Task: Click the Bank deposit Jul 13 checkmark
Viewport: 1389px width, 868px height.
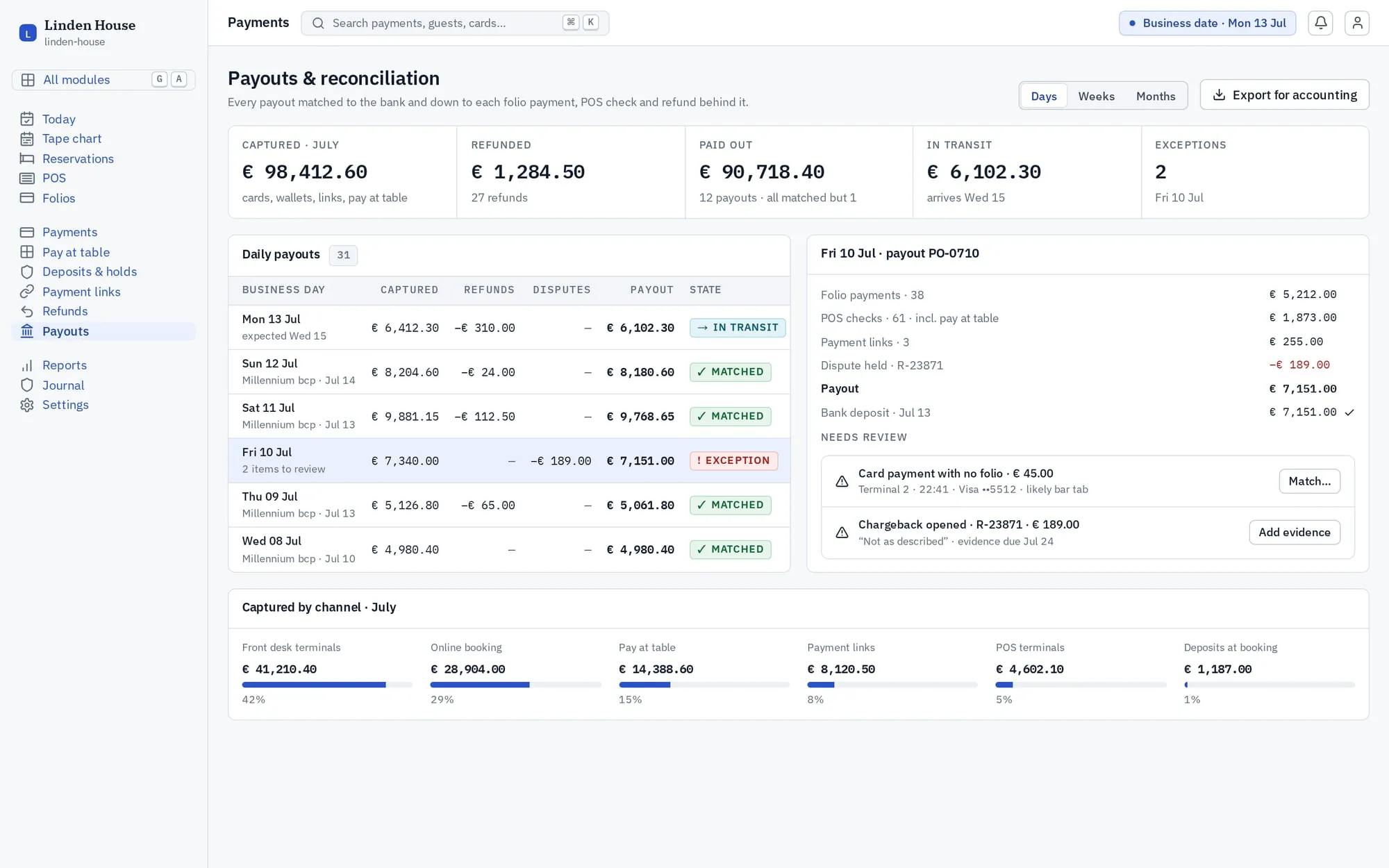Action: [x=1349, y=412]
